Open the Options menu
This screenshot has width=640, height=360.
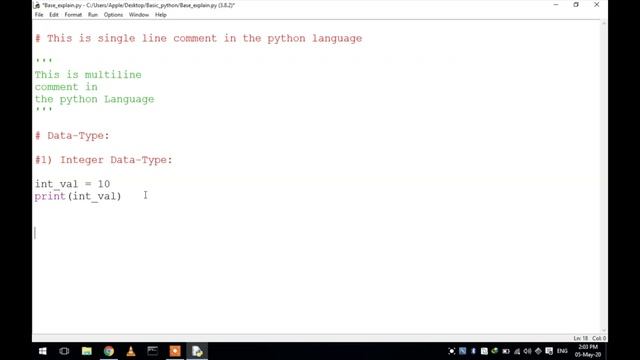(113, 15)
